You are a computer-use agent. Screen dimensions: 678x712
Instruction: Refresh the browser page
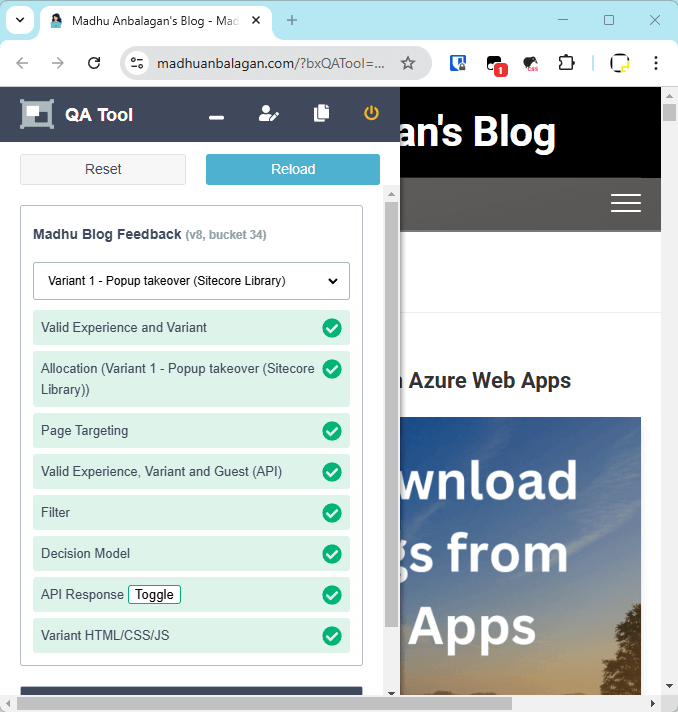click(x=94, y=63)
